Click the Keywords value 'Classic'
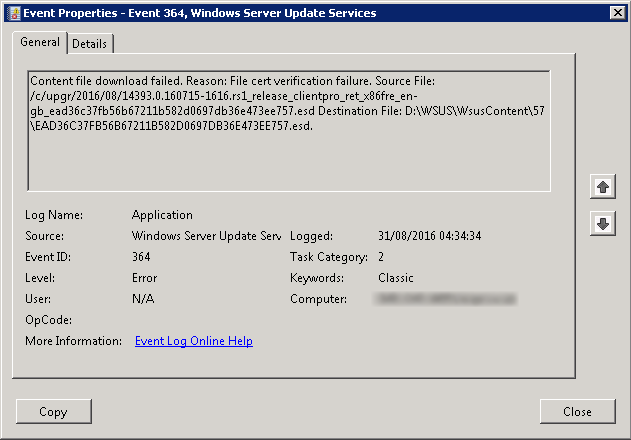The image size is (631, 440). (x=396, y=278)
